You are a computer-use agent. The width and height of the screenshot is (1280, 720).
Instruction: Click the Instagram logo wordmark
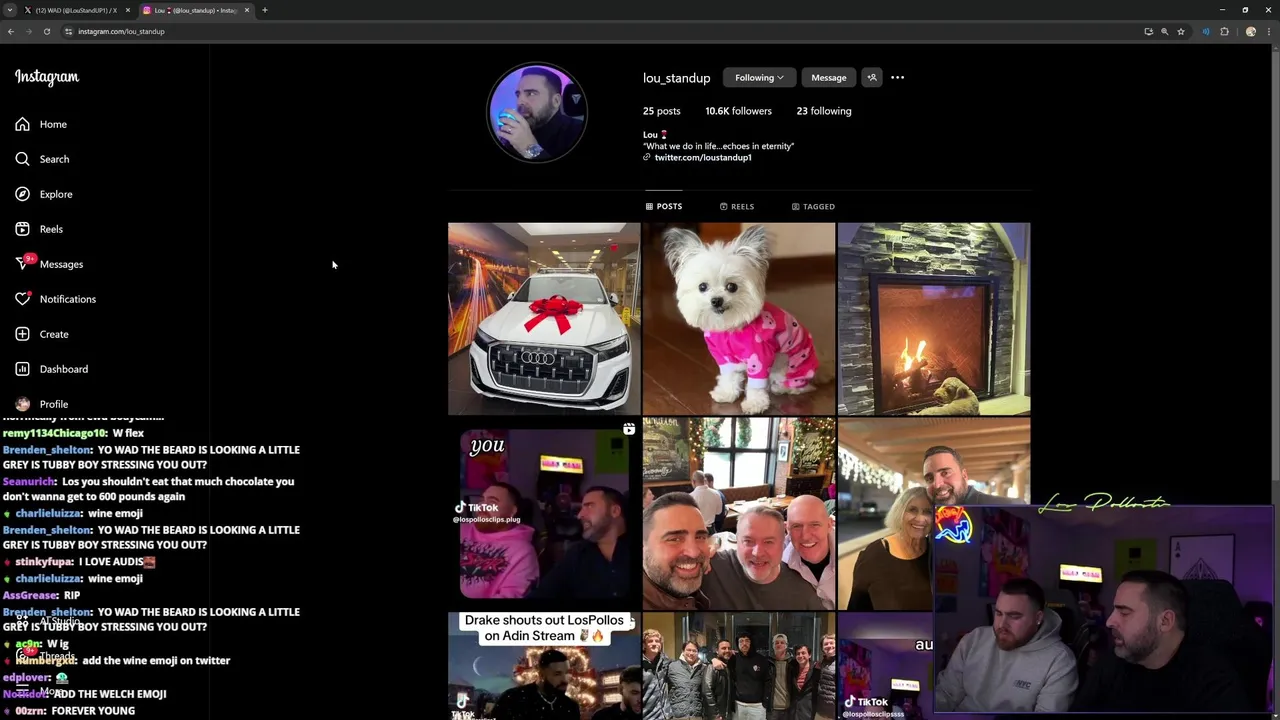tap(47, 77)
